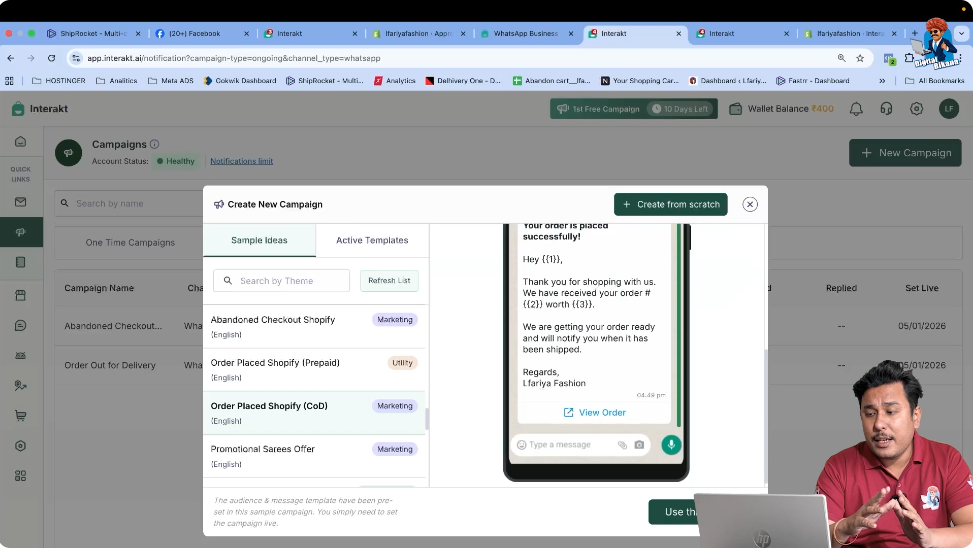Click the sample list scrollbar
The width and height of the screenshot is (975, 548).
point(427,419)
